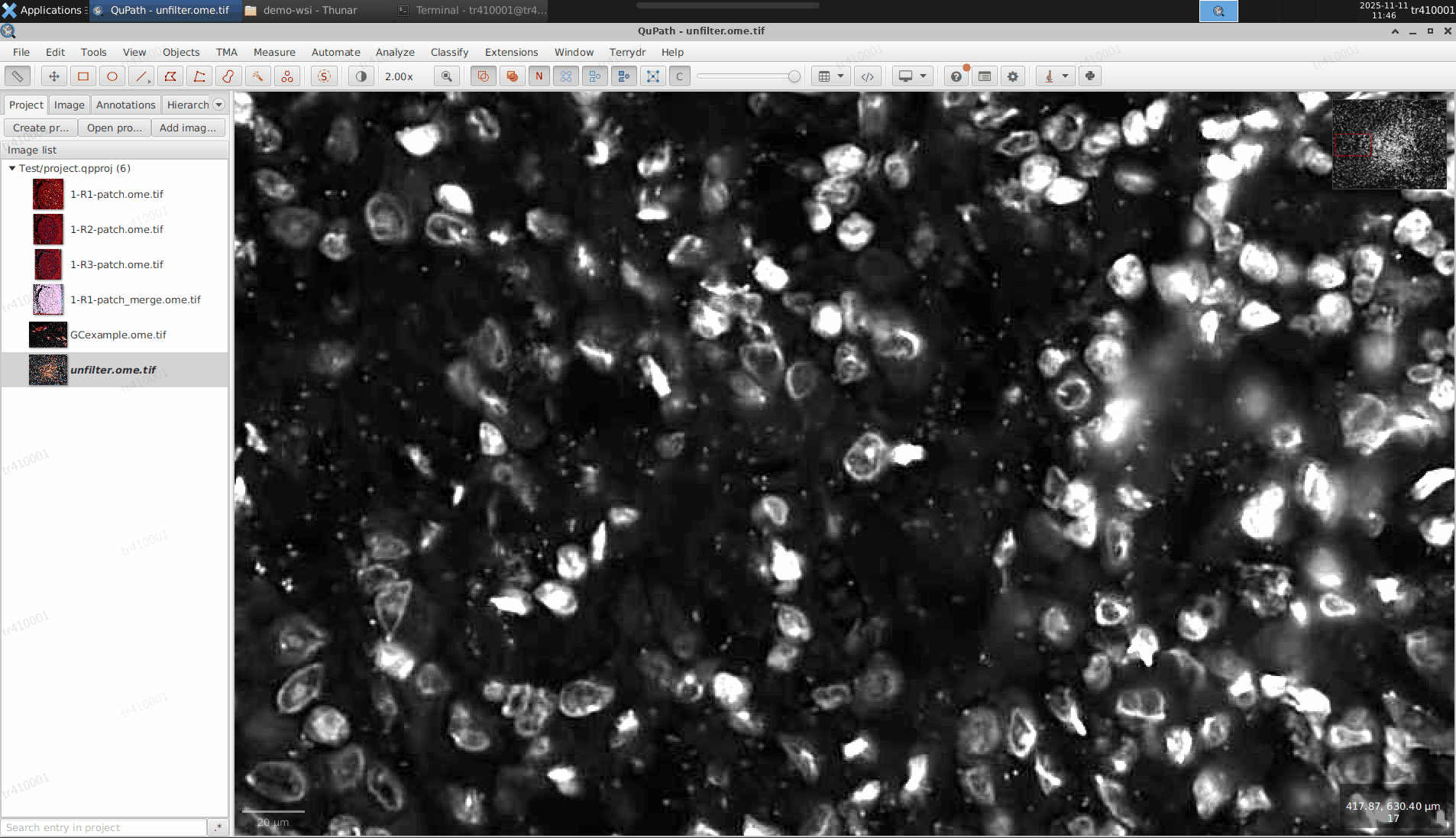1456x838 pixels.
Task: Open the Analyze menu
Action: tap(395, 52)
